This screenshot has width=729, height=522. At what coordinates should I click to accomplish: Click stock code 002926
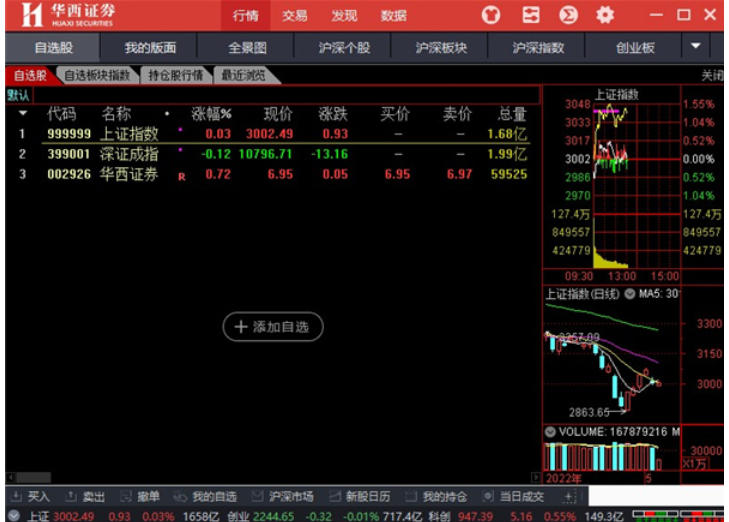69,174
